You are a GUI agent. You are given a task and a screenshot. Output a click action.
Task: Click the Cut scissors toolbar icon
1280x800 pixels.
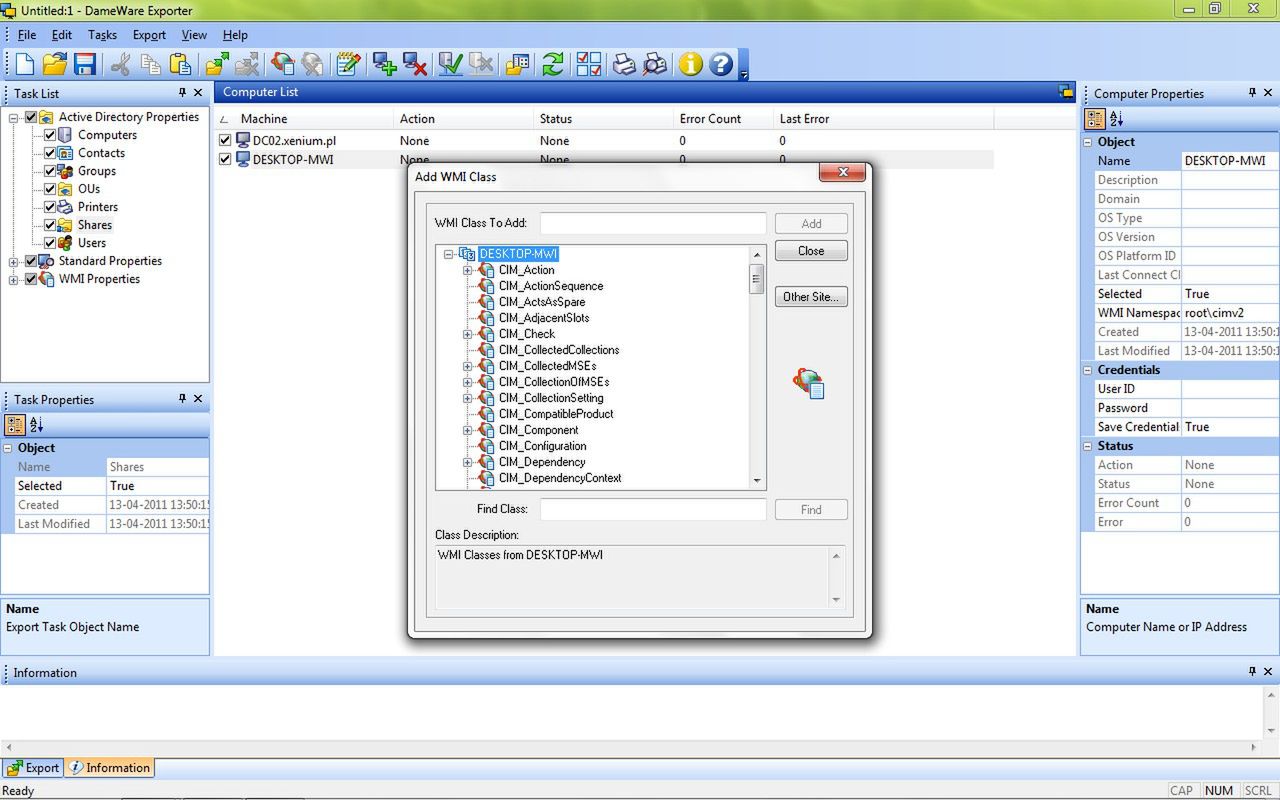click(x=120, y=65)
